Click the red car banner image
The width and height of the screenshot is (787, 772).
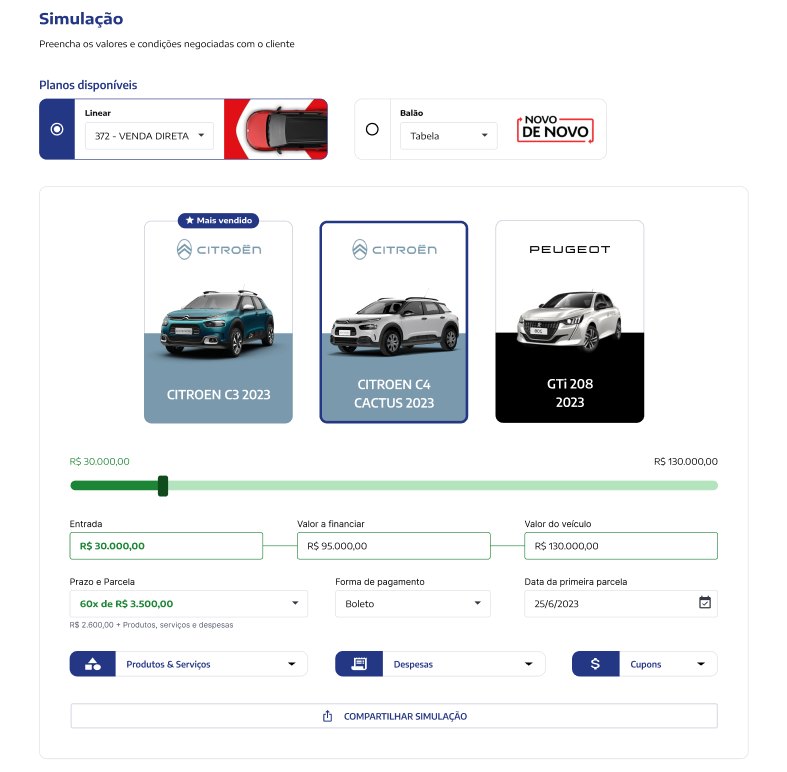coord(276,130)
